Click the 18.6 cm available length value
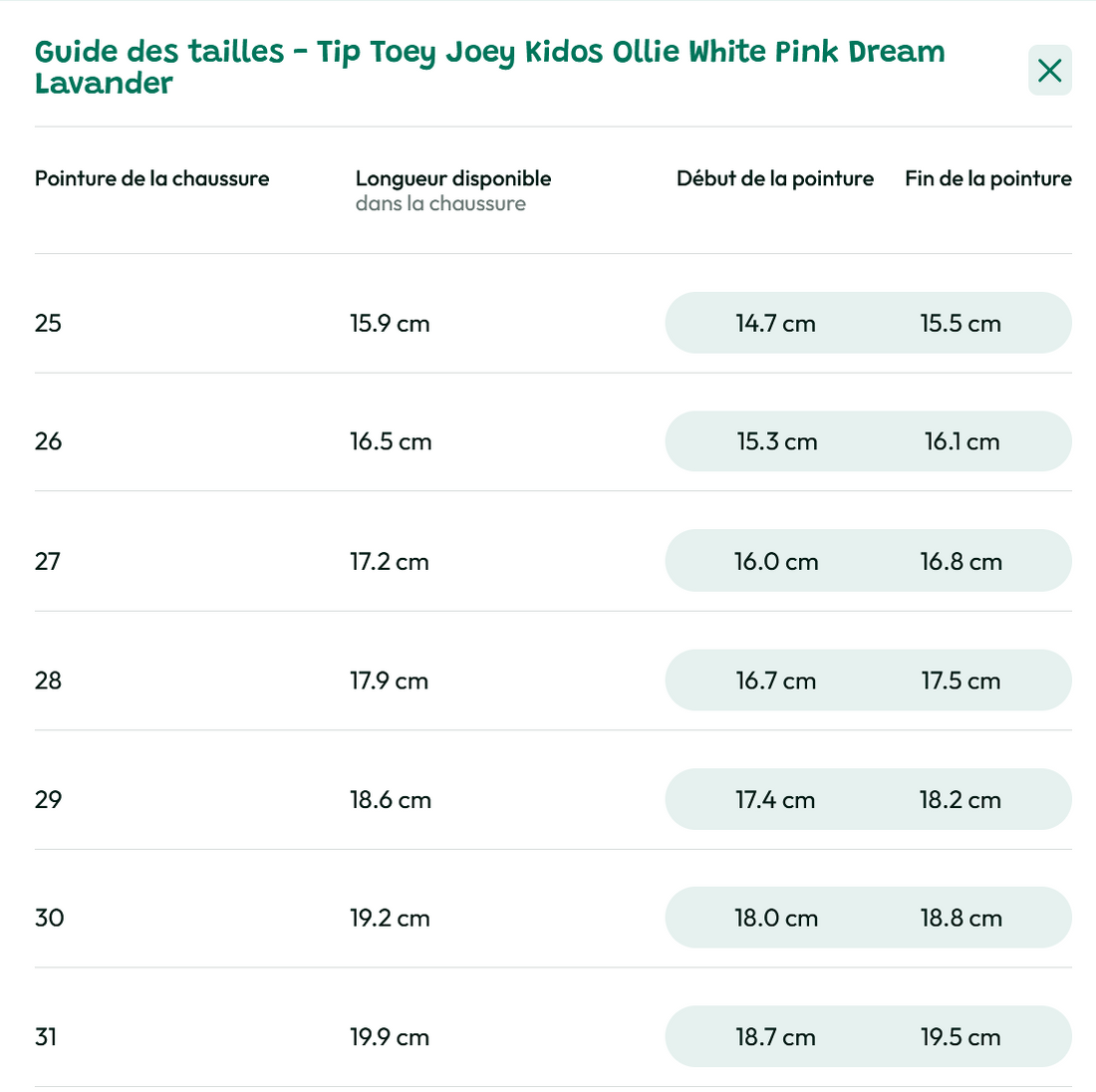The height and width of the screenshot is (1092, 1096). [x=390, y=799]
